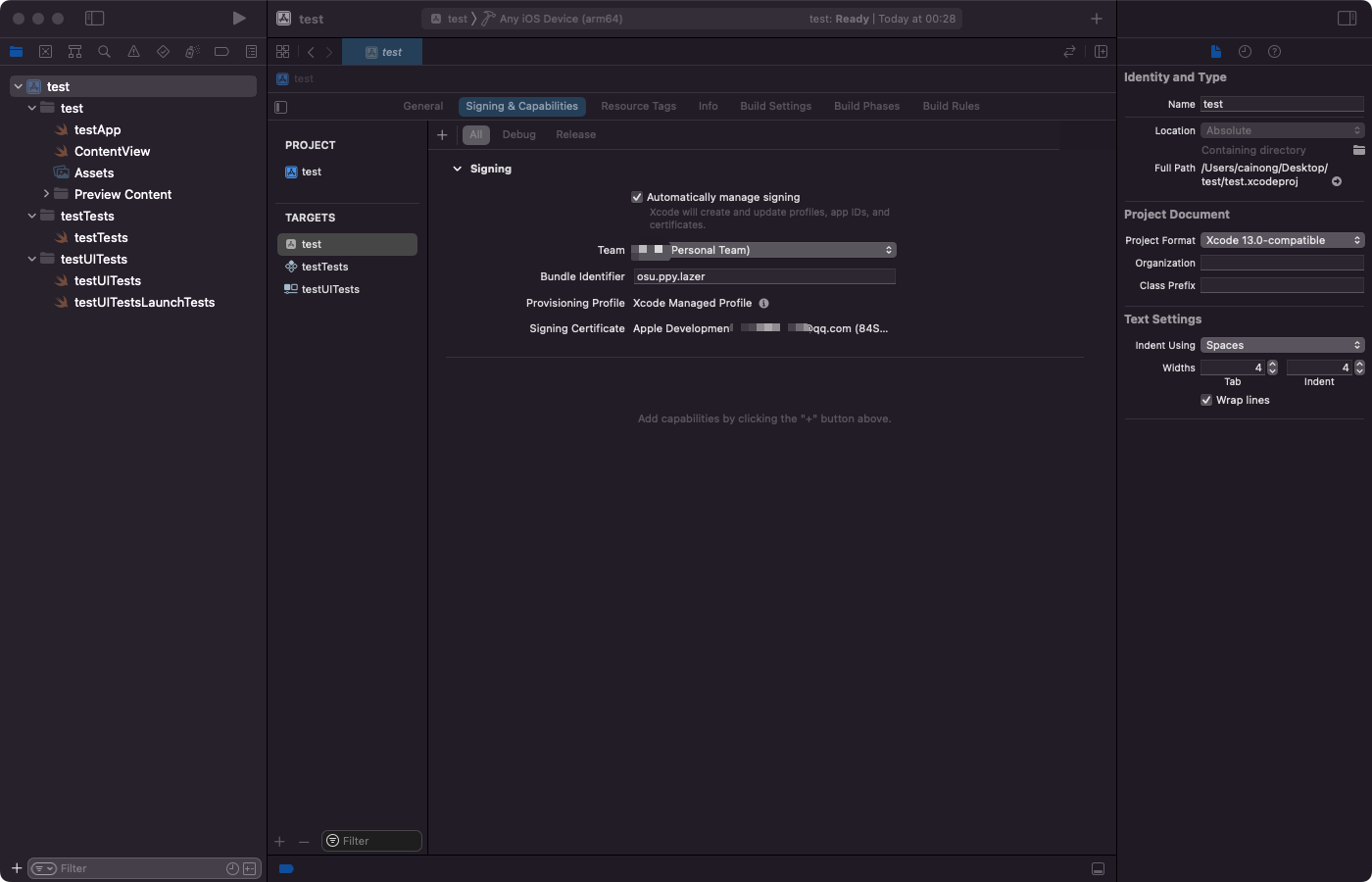Open the Debug navigator

pos(192,52)
